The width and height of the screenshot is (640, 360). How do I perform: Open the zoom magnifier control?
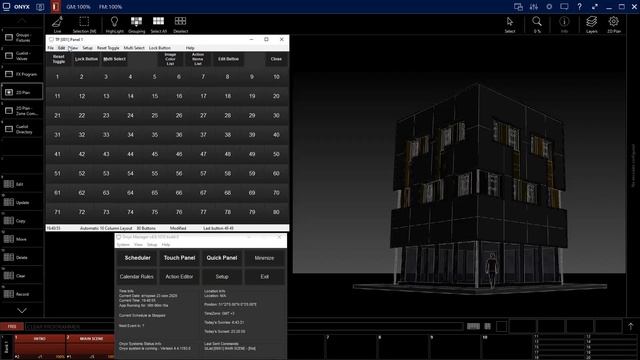point(537,24)
